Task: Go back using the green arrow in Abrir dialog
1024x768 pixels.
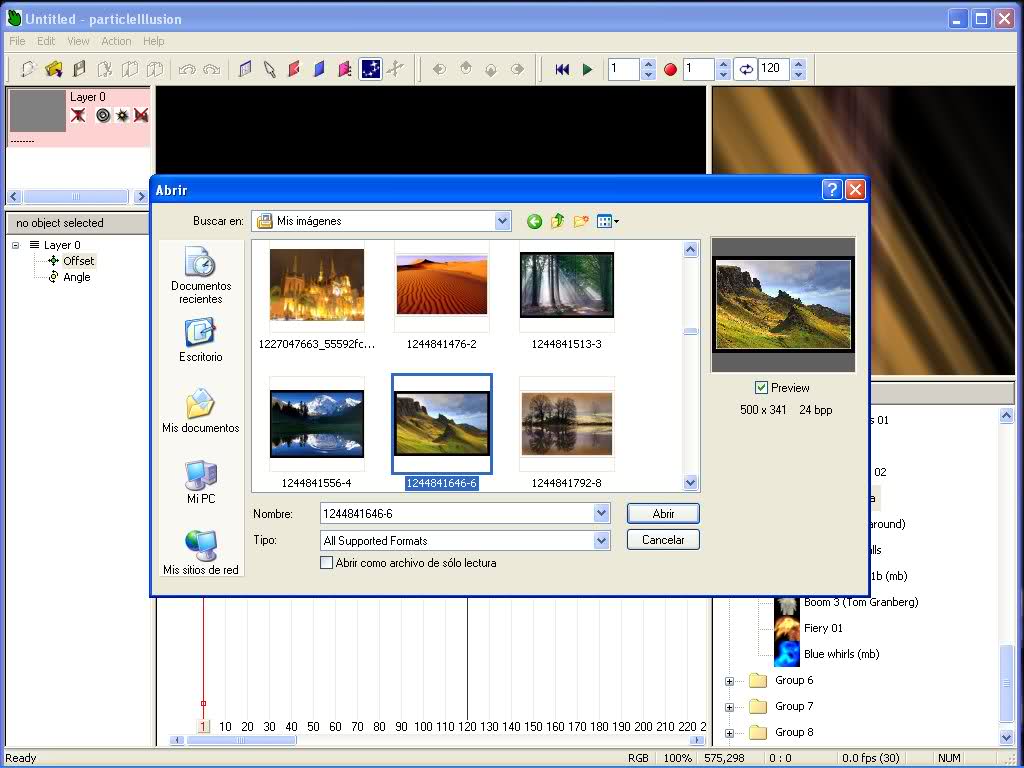Action: coord(534,221)
